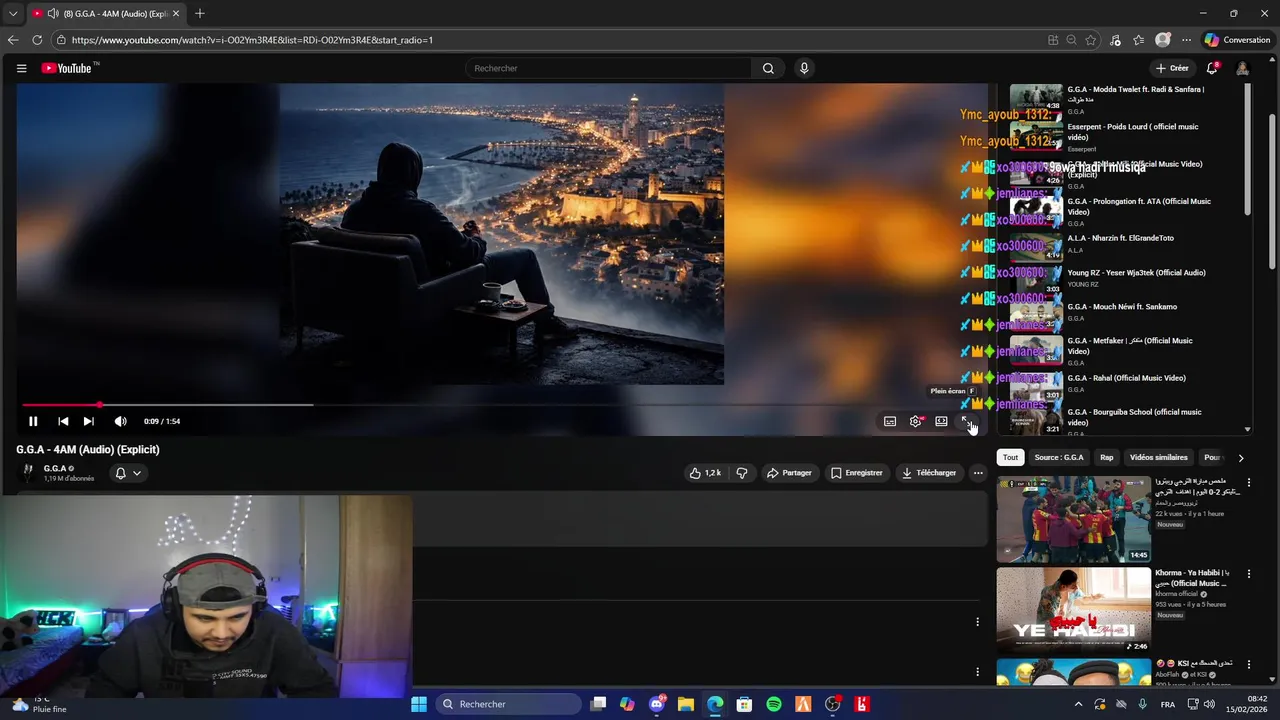
Task: Open Microsoft Store from the taskbar
Action: pyautogui.click(x=744, y=704)
